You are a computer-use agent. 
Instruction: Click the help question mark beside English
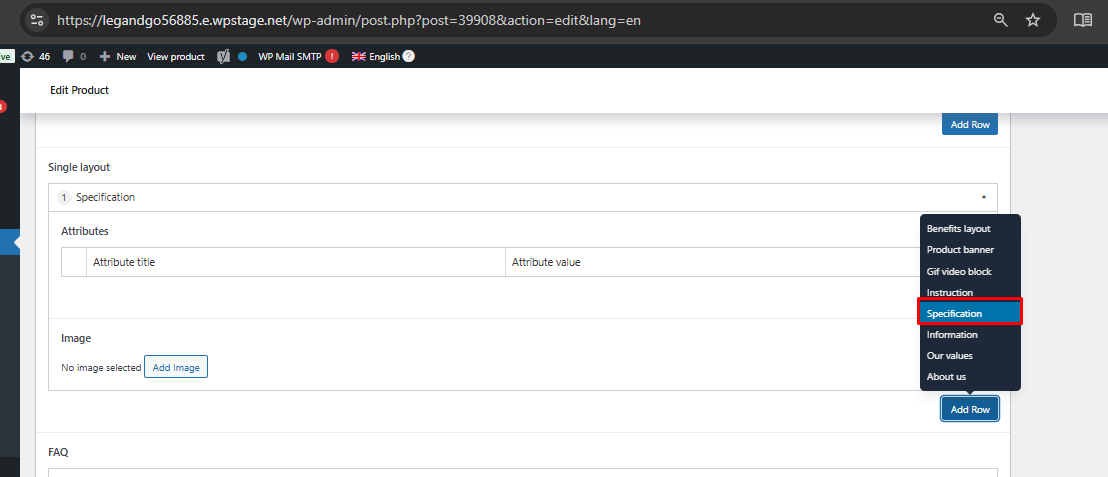[409, 57]
